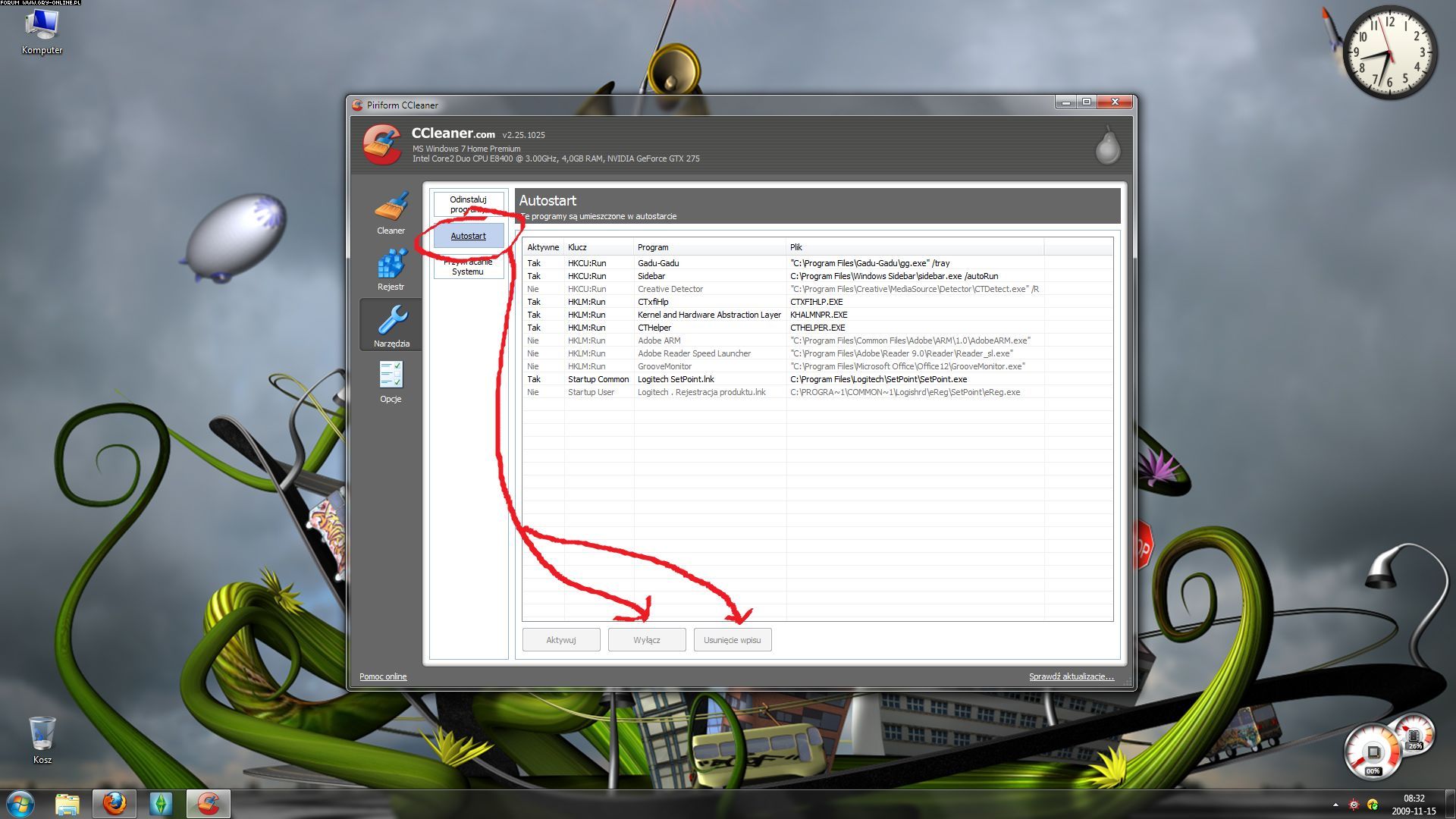
Task: Click the CCleaner logo in header
Action: [381, 144]
